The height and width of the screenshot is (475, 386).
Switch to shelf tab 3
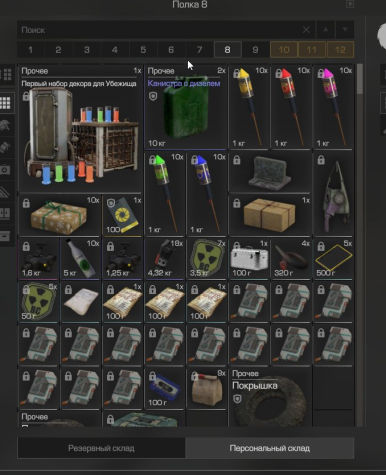click(x=87, y=50)
